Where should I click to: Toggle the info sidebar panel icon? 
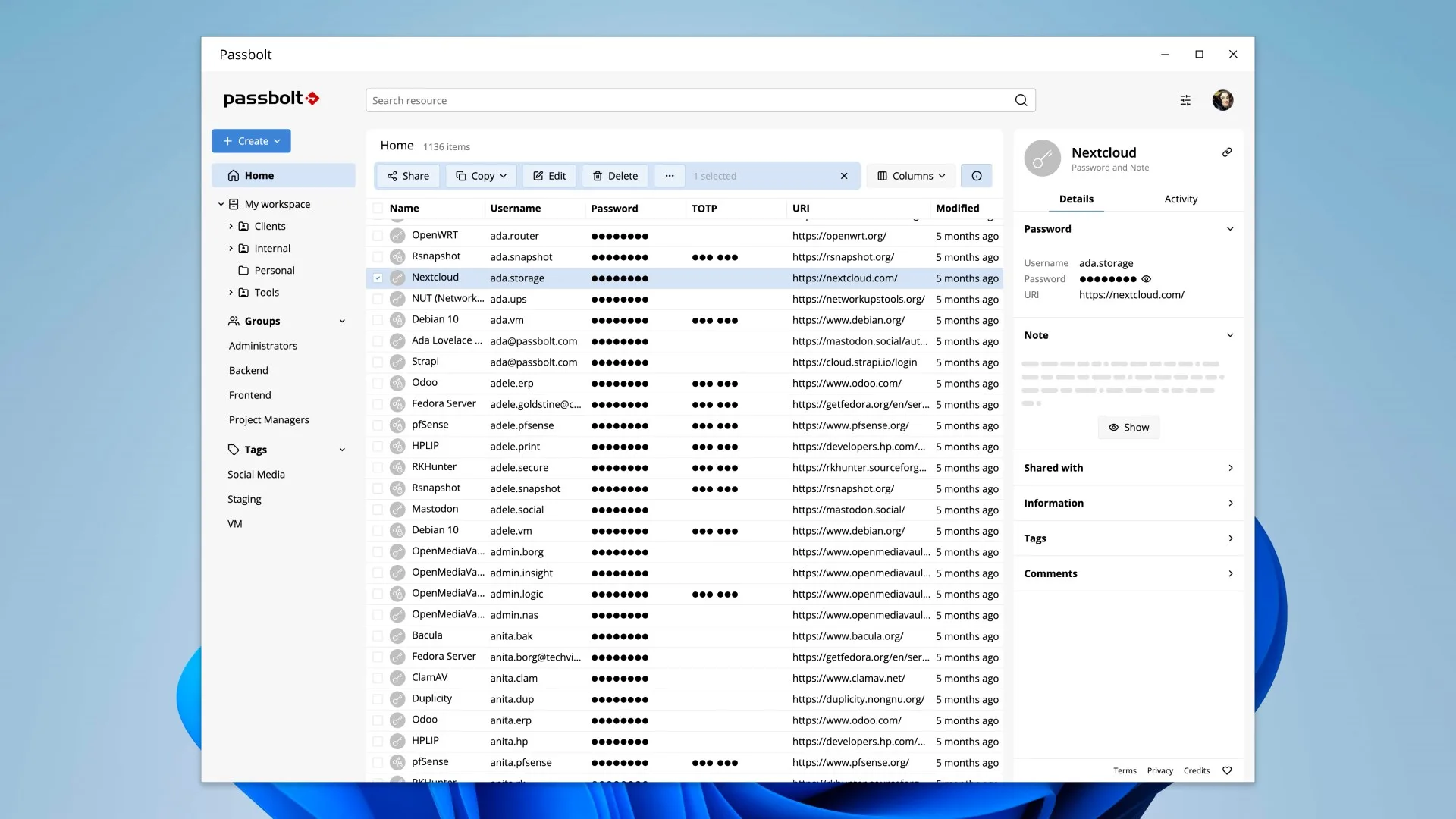click(977, 176)
